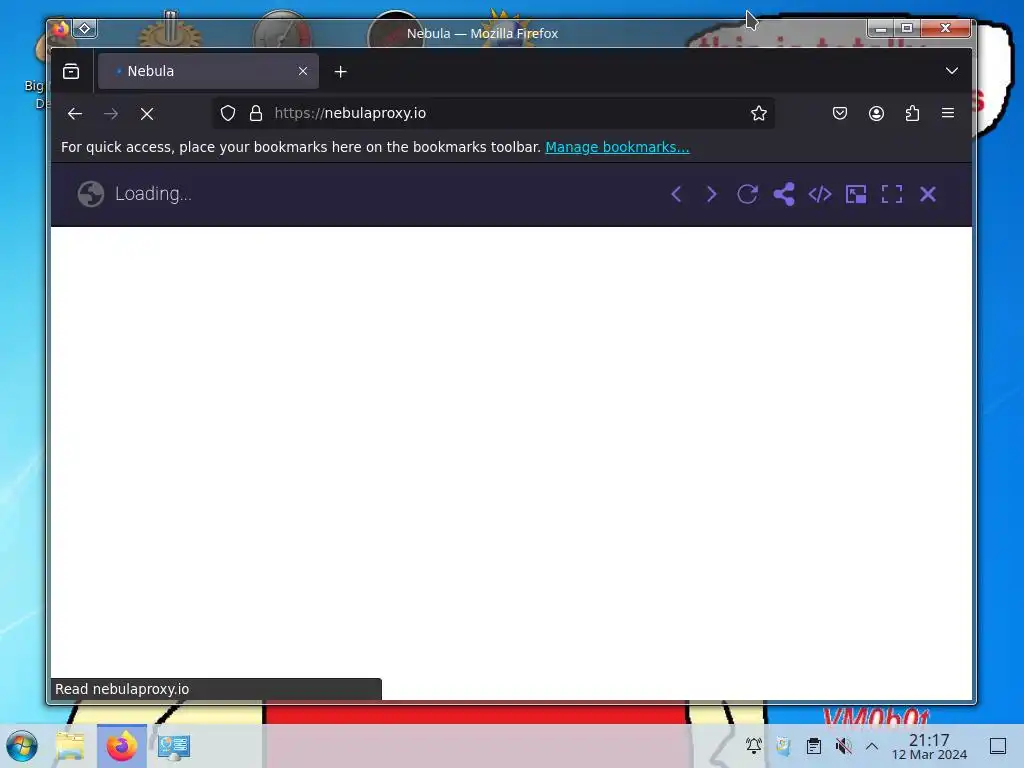Viewport: 1024px width, 768px height.
Task: Bookmark this page with star icon
Action: coord(758,113)
